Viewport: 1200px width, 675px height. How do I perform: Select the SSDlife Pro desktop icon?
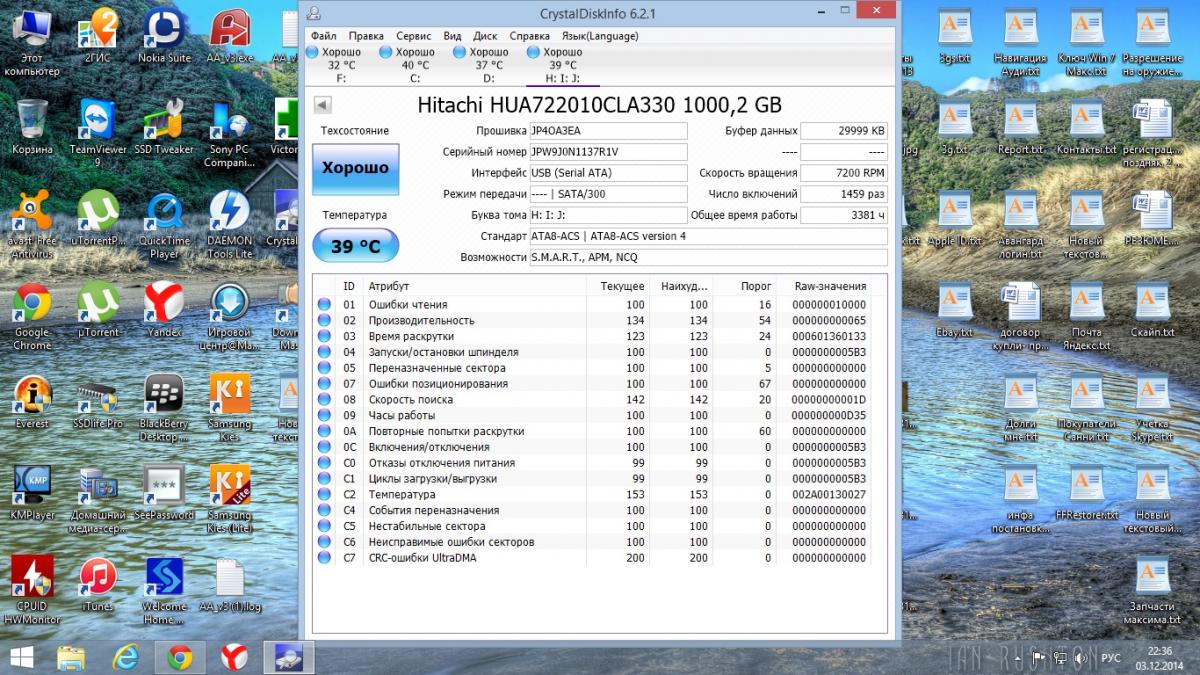(98, 402)
